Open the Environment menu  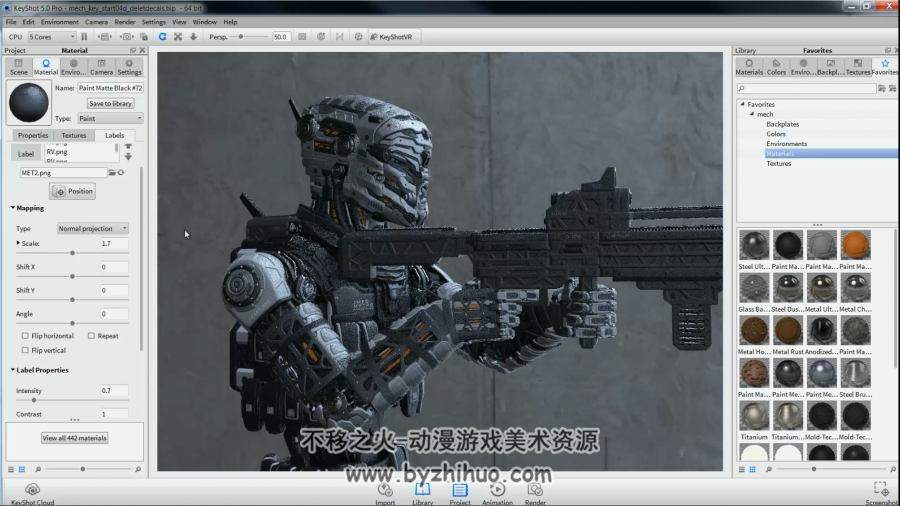click(60, 22)
